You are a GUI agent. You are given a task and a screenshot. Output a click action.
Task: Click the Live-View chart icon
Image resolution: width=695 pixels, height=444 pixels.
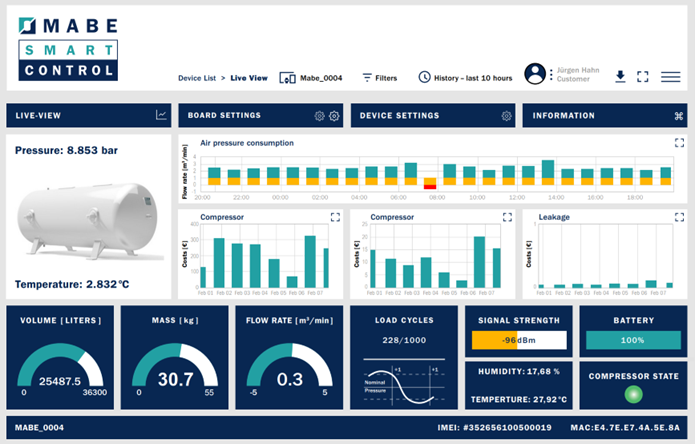(x=161, y=116)
